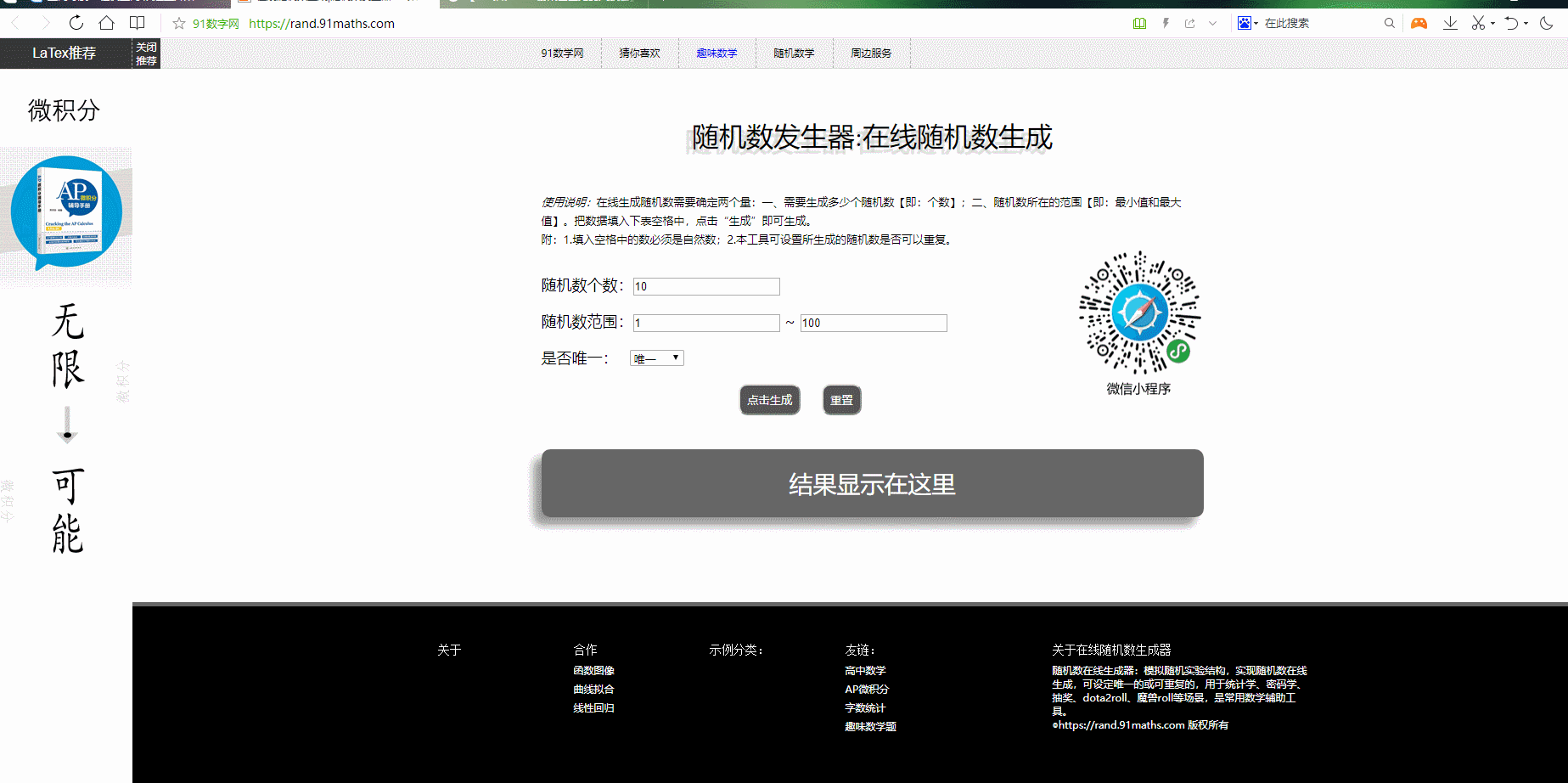The height and width of the screenshot is (783, 1568).
Task: Open footer link AP微积分
Action: coord(867,689)
